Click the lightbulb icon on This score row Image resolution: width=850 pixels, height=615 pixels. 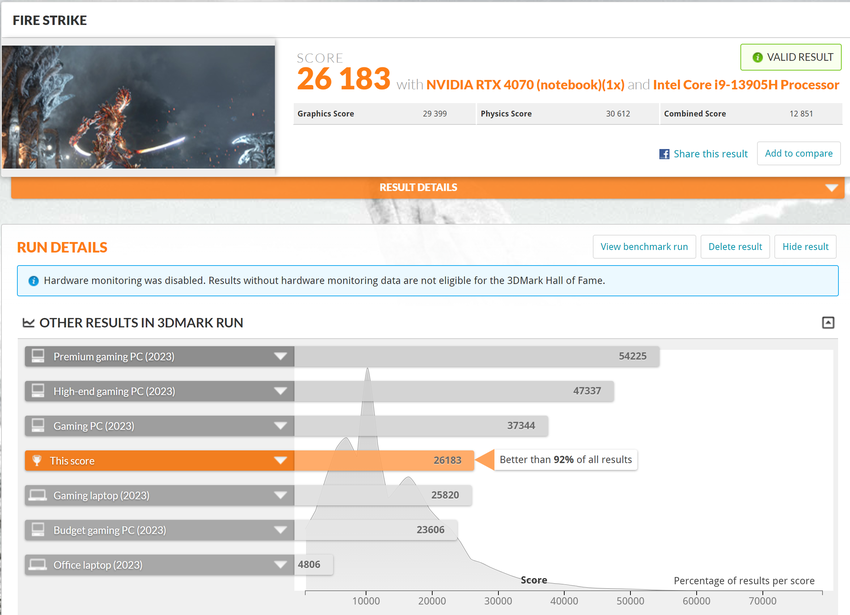38,460
